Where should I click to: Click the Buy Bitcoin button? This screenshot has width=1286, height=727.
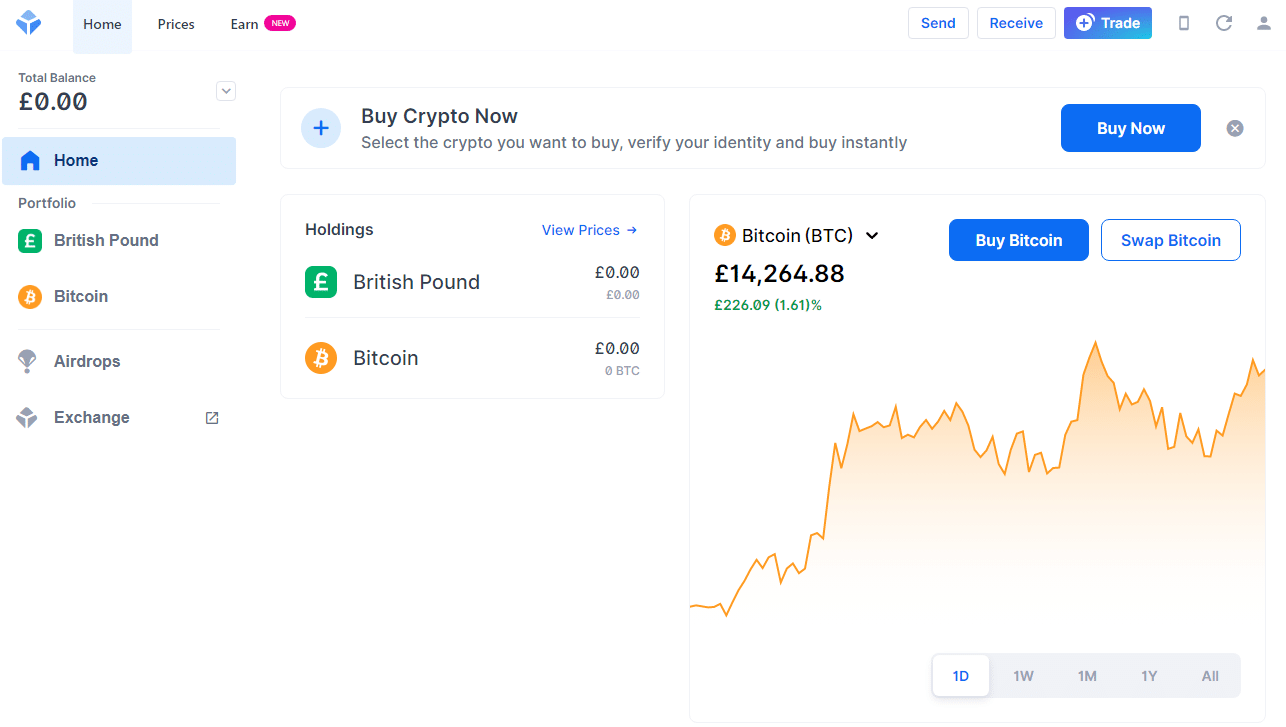coord(1019,240)
